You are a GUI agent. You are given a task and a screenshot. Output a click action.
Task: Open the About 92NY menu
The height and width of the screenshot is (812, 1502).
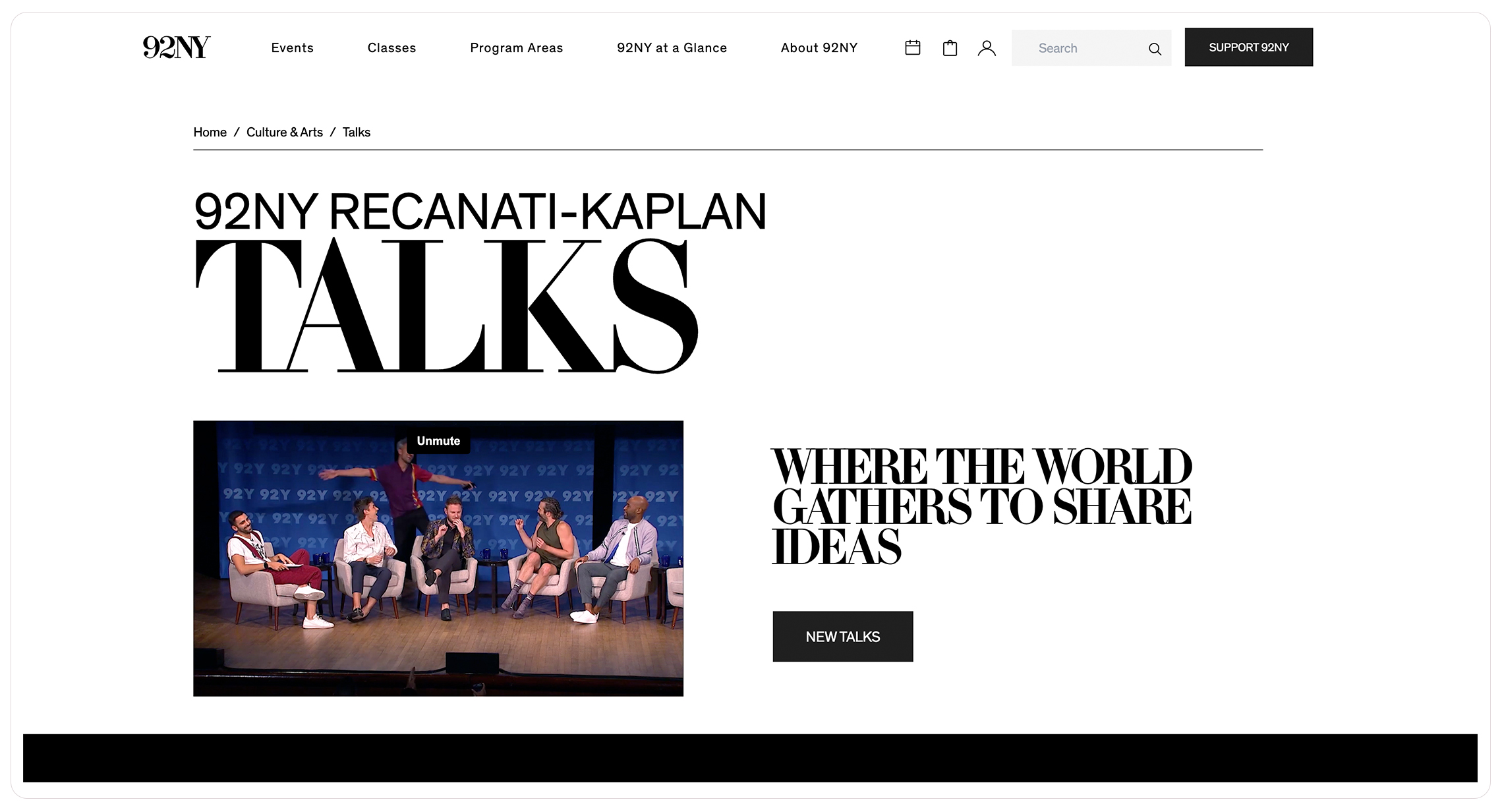(x=819, y=47)
